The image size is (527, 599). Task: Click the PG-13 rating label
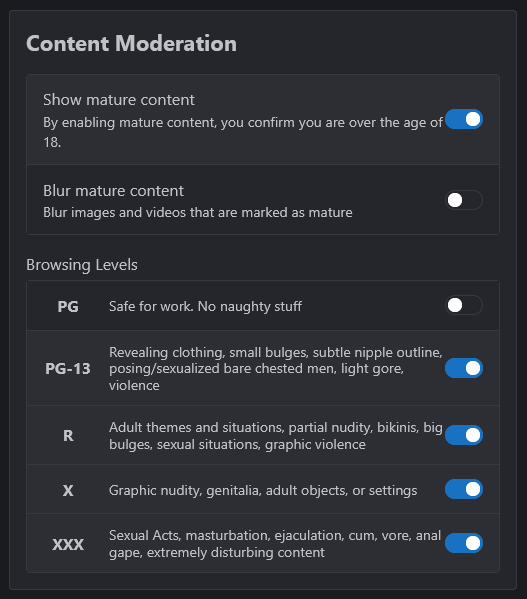coord(68,369)
